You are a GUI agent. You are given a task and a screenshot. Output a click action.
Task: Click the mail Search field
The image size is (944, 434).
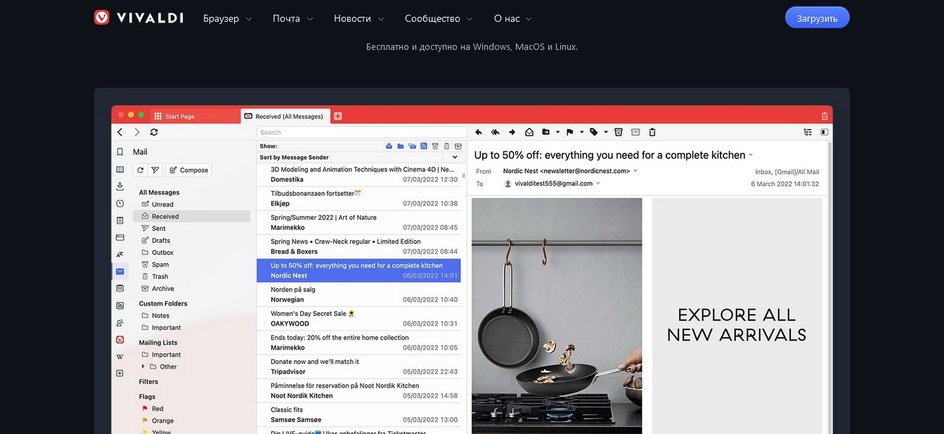(x=361, y=132)
